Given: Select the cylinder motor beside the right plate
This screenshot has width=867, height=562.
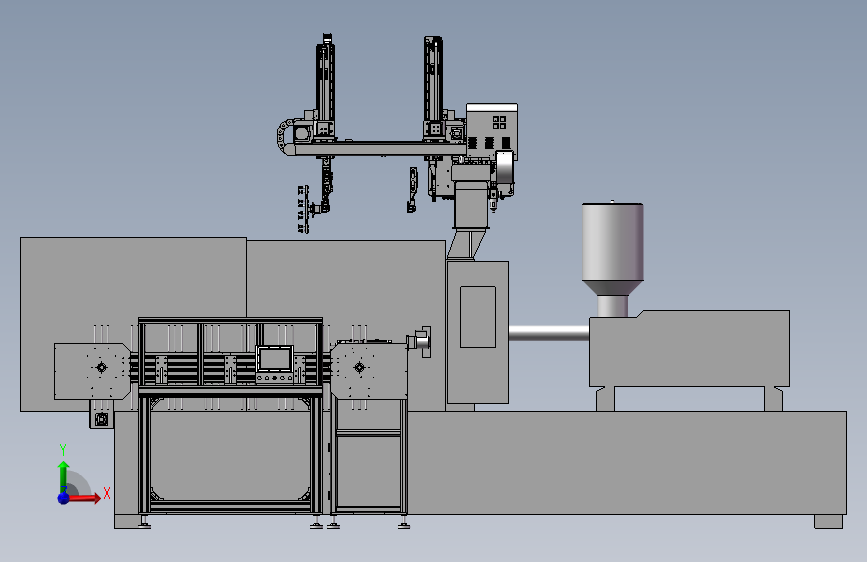Looking at the screenshot, I should pyautogui.click(x=420, y=341).
